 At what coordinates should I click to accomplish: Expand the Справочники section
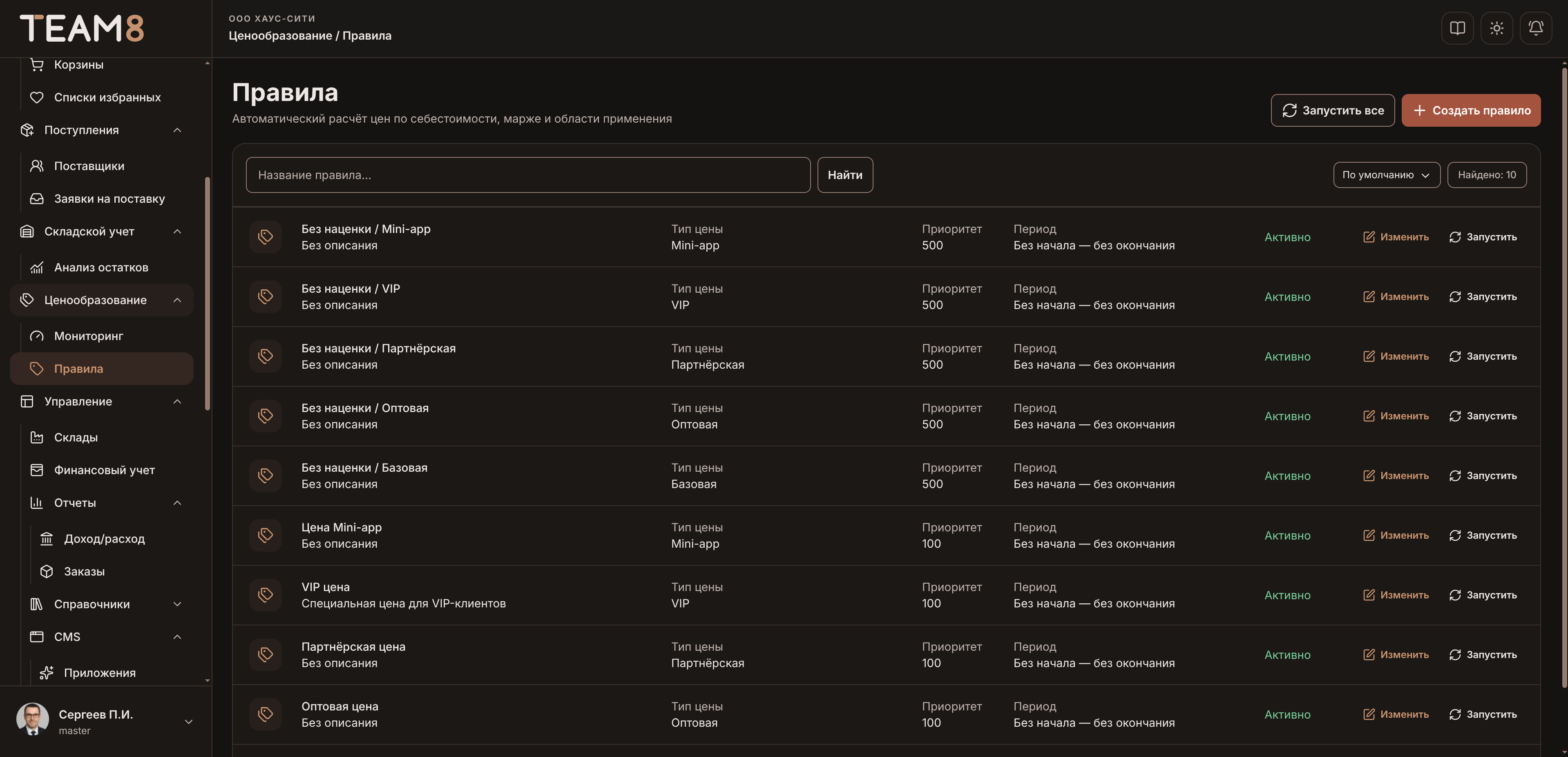click(177, 604)
